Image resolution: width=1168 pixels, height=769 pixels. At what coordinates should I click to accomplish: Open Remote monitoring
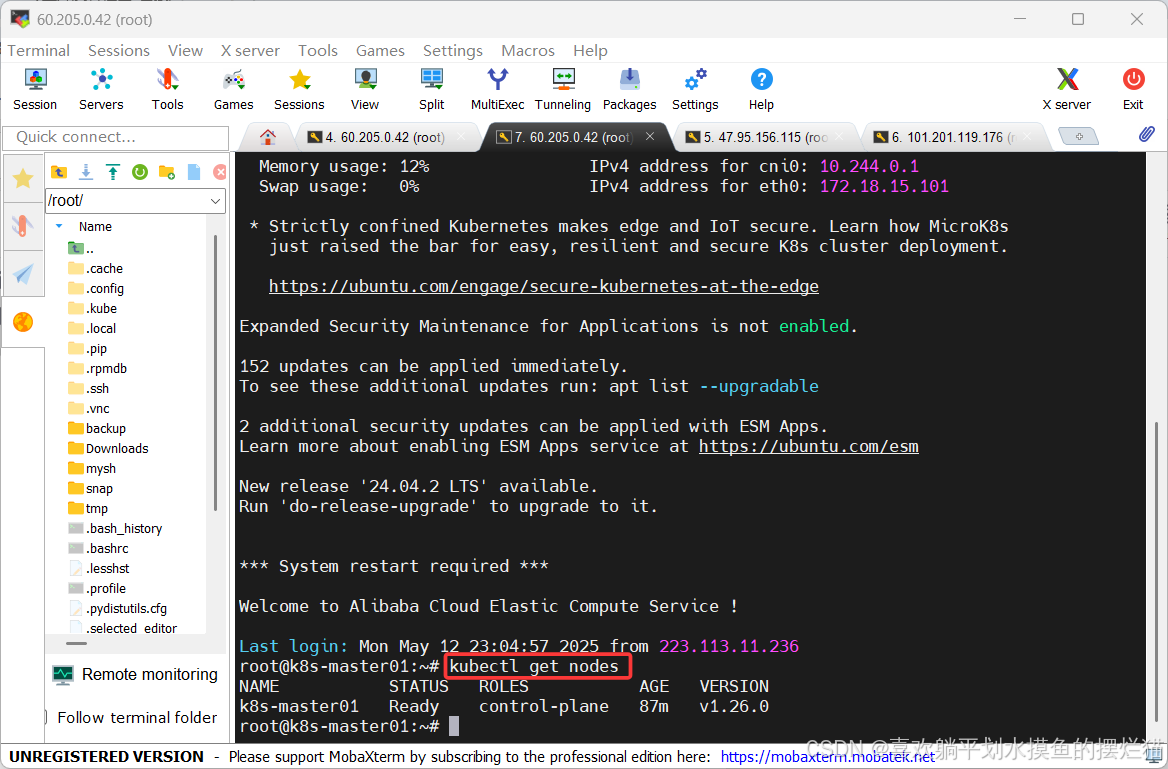click(136, 674)
